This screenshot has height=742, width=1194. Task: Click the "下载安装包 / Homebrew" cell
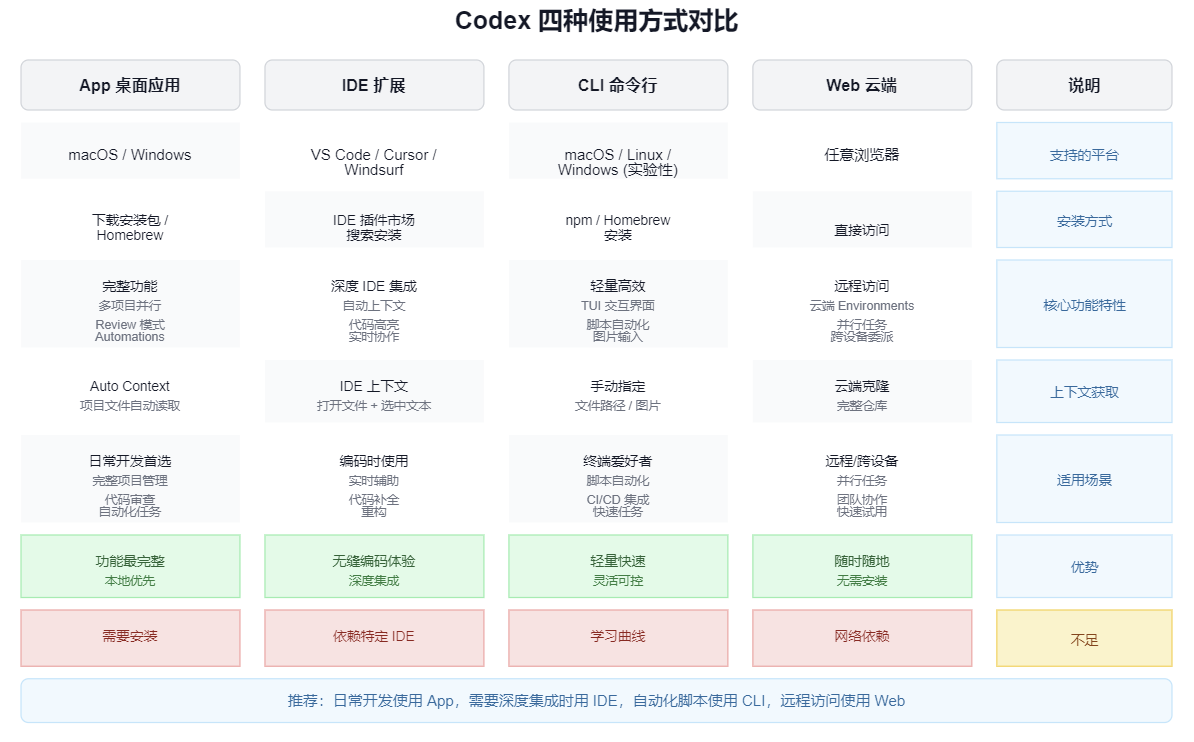pos(130,219)
